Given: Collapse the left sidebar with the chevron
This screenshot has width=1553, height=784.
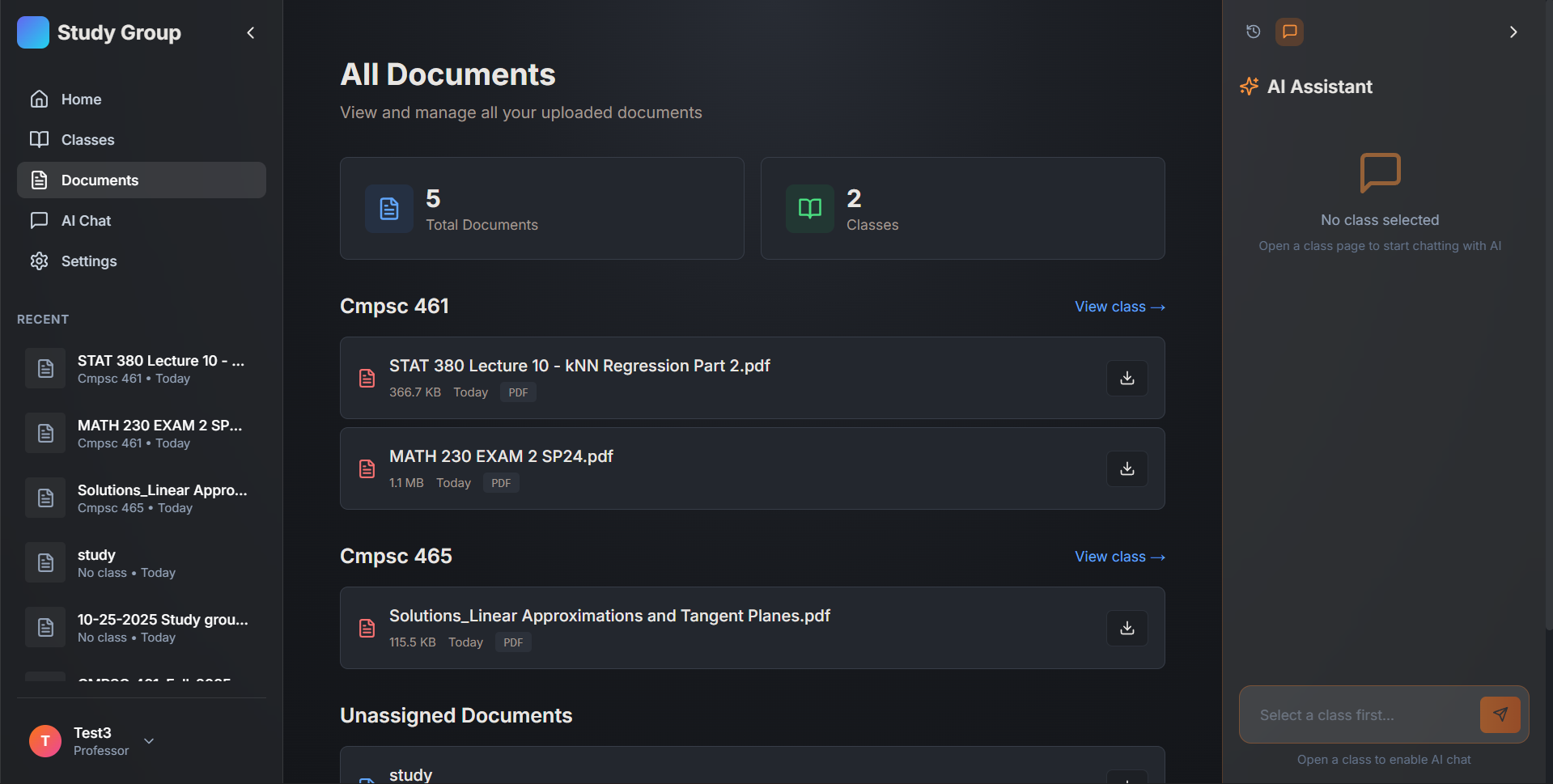Looking at the screenshot, I should (x=251, y=32).
